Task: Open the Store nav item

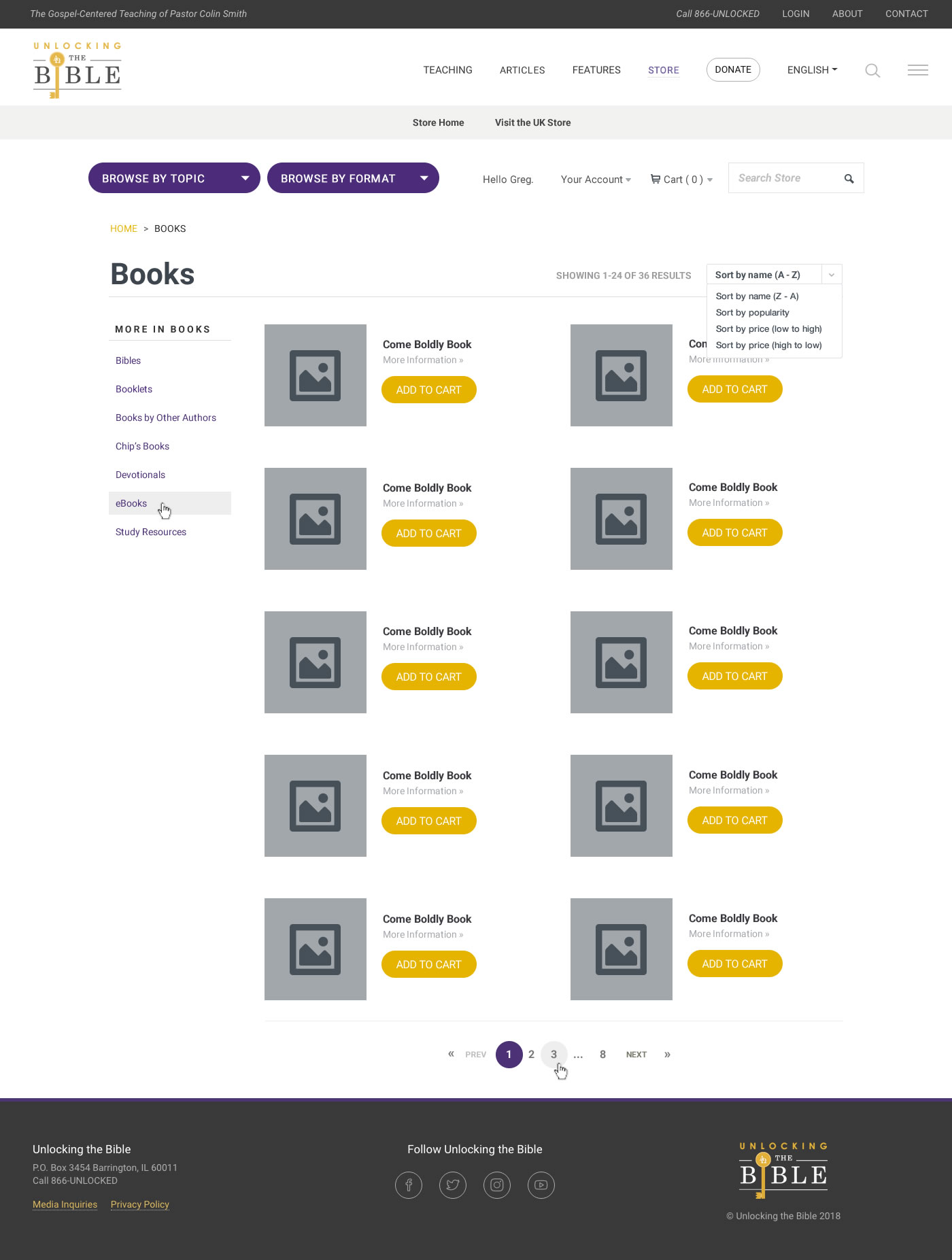Action: [x=664, y=70]
